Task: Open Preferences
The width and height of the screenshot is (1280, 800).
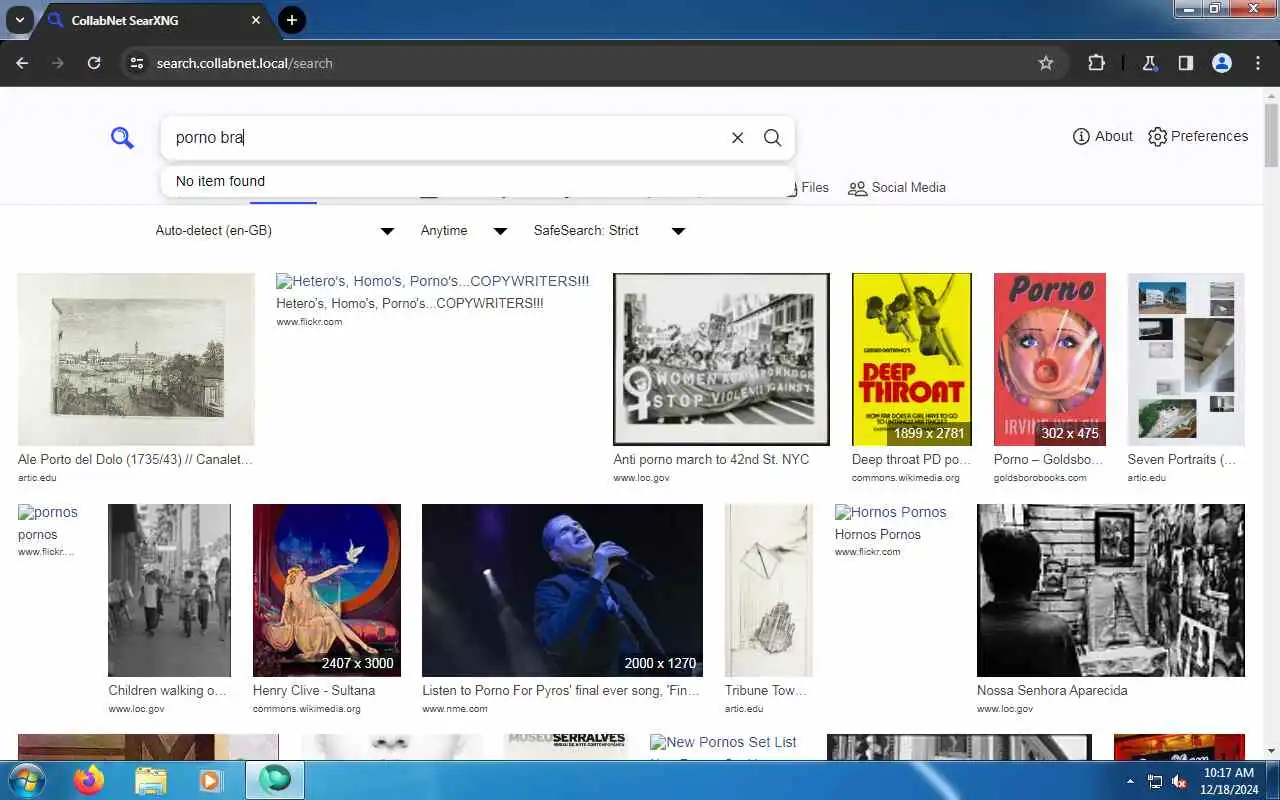Action: point(1198,136)
